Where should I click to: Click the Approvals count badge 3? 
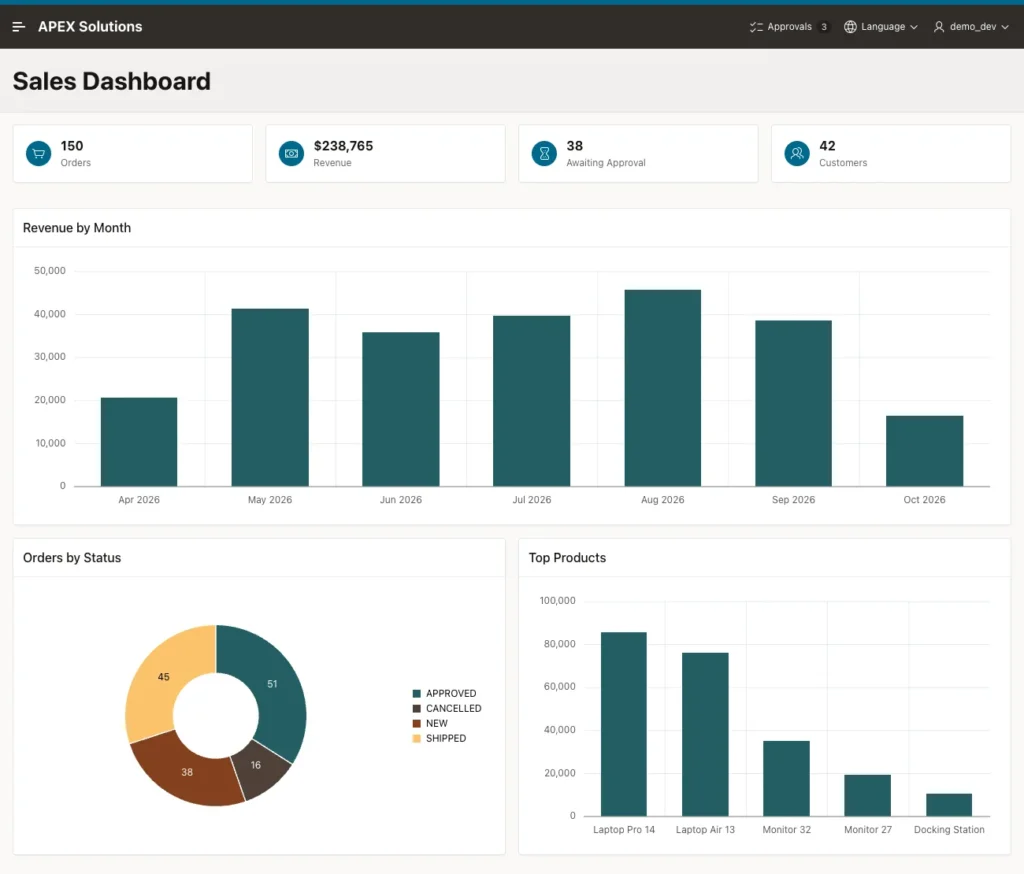(x=824, y=27)
